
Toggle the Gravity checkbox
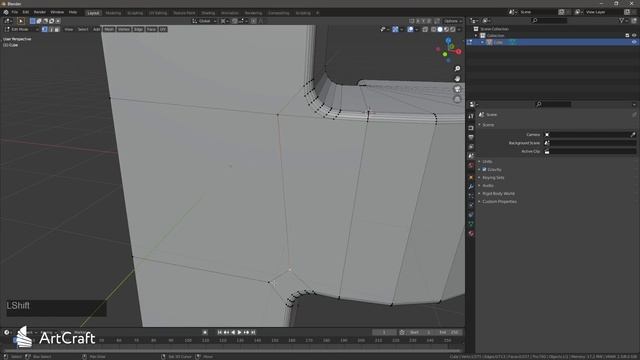pyautogui.click(x=484, y=169)
